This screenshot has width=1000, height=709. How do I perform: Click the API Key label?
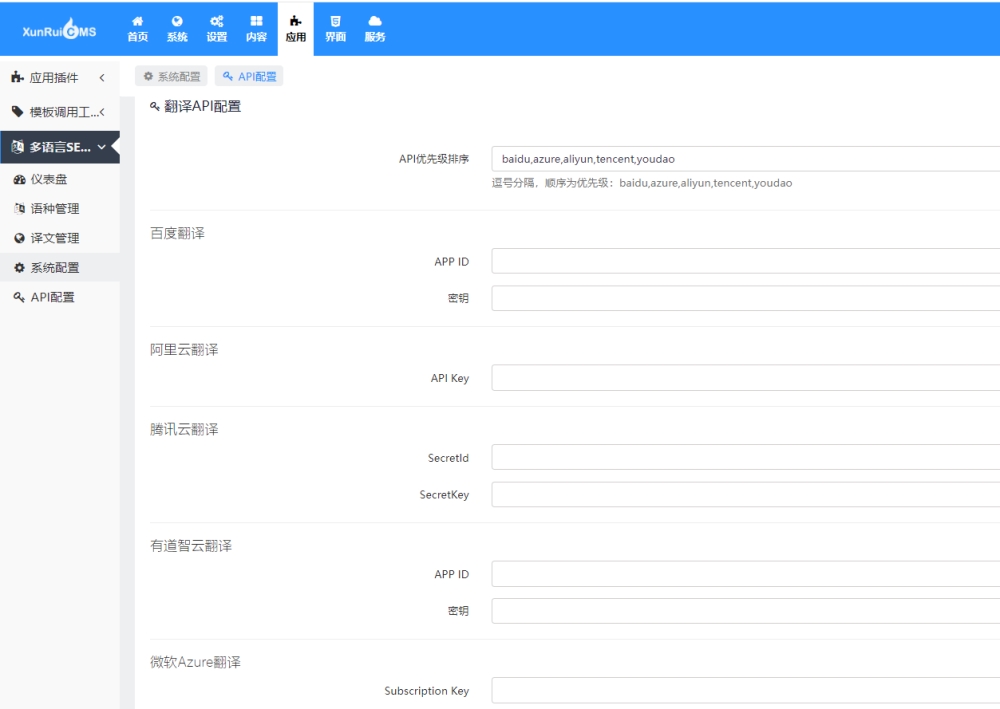coord(450,378)
